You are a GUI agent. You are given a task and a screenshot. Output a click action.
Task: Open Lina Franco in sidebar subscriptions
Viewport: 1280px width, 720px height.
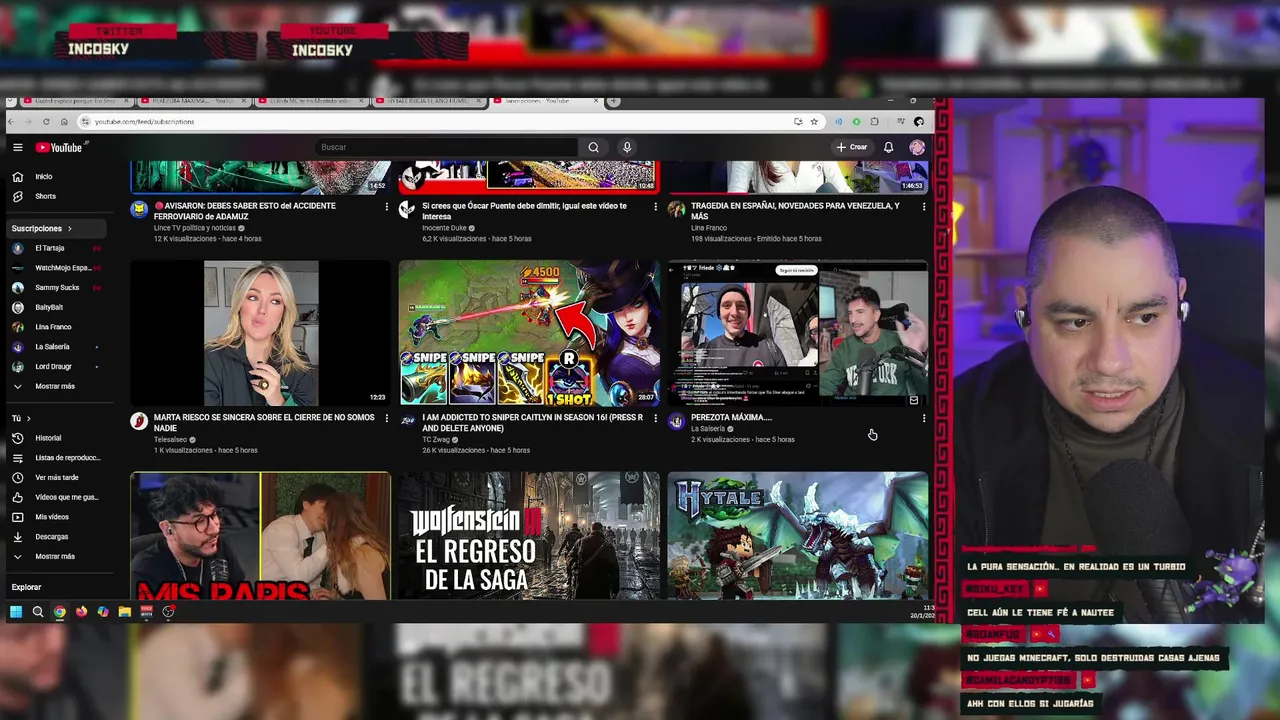tap(58, 327)
